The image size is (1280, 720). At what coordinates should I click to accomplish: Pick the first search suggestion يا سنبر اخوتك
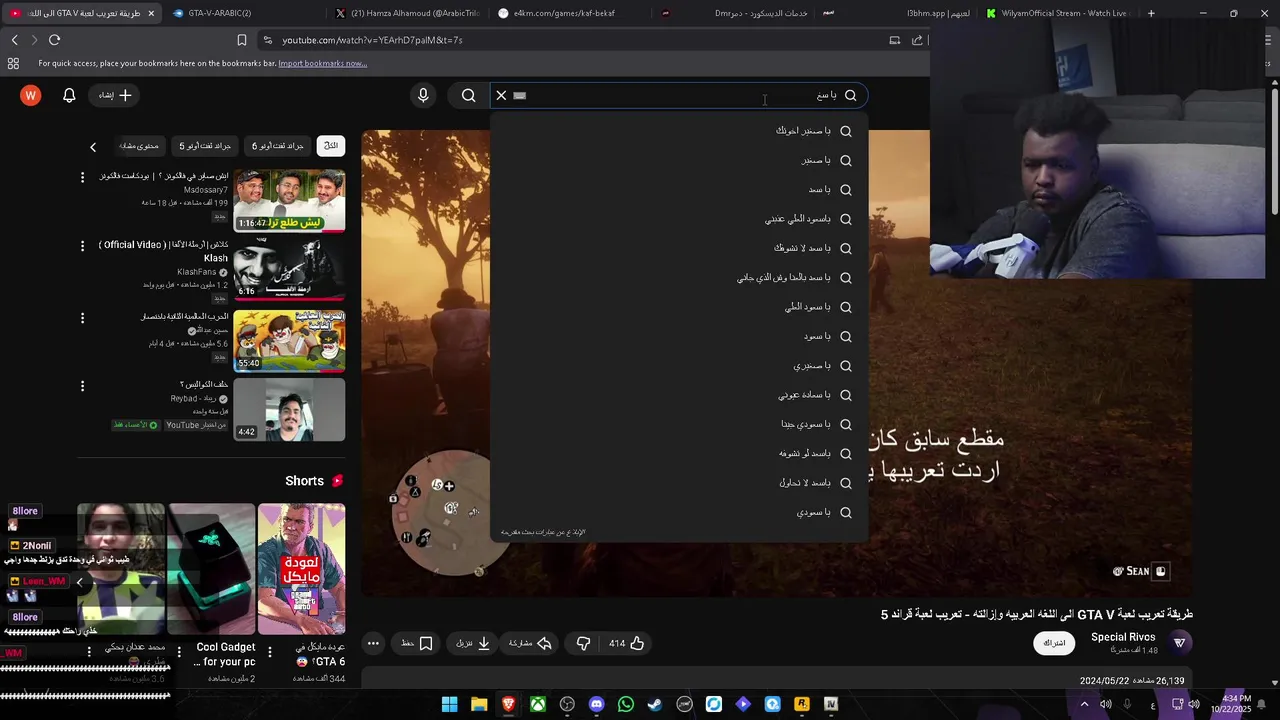[680, 131]
